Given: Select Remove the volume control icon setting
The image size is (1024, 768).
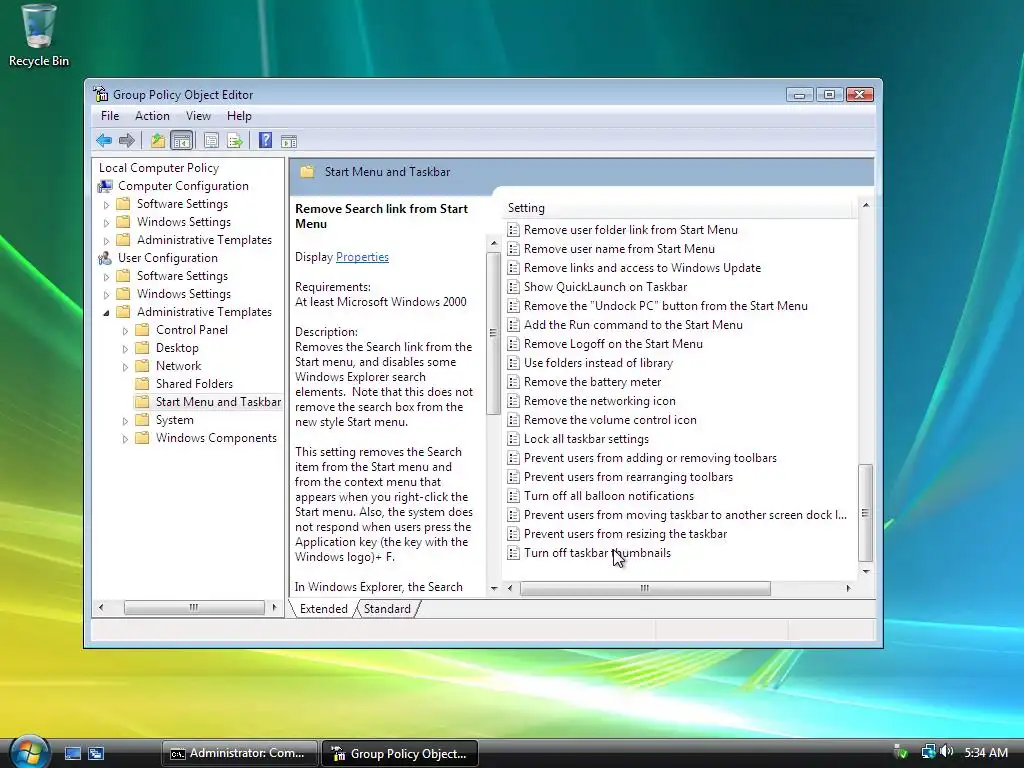Looking at the screenshot, I should point(610,420).
